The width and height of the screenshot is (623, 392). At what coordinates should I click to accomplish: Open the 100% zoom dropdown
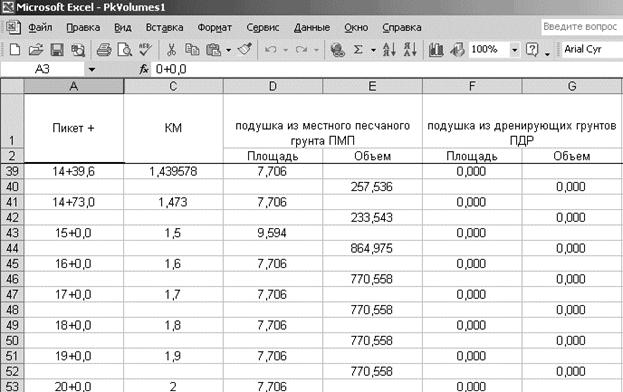point(515,50)
